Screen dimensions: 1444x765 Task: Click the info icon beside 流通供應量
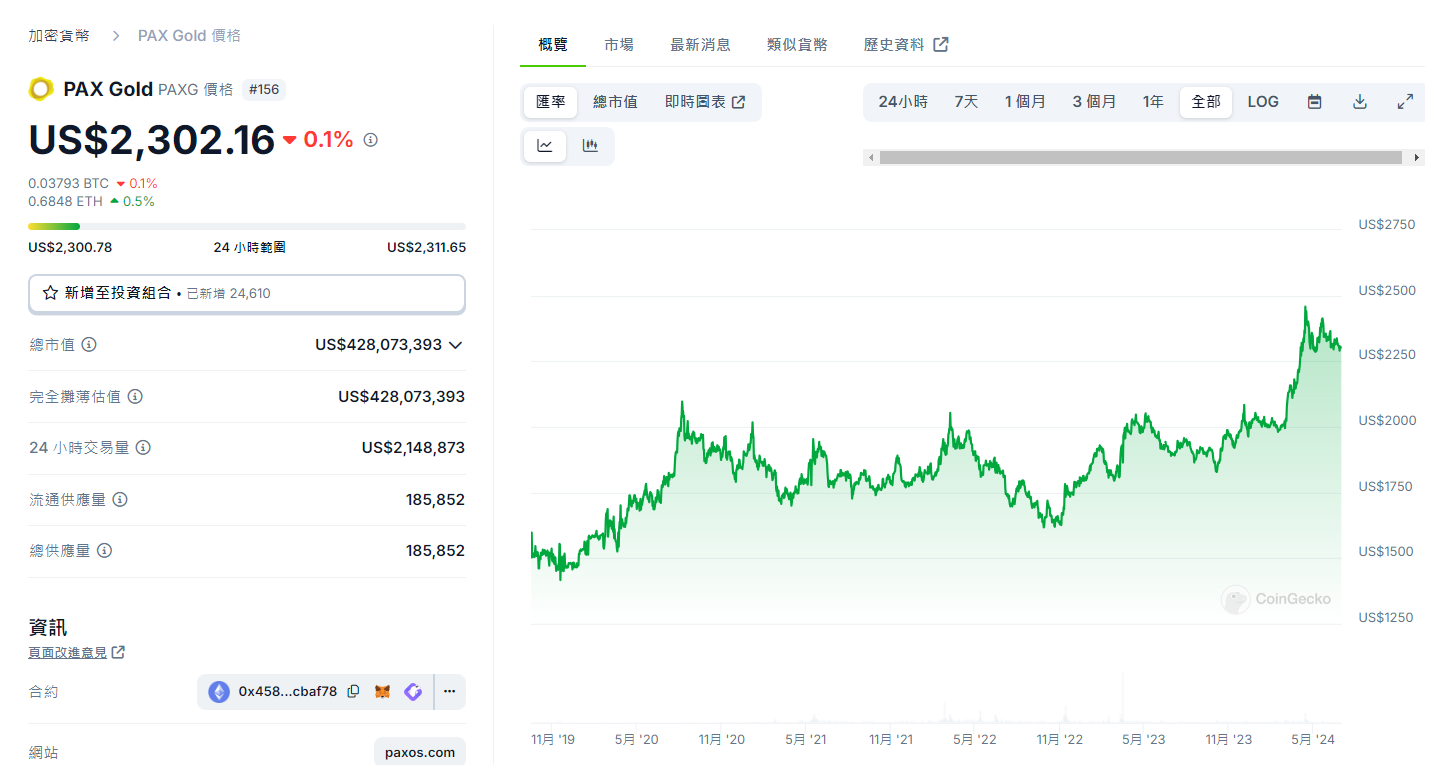point(120,499)
